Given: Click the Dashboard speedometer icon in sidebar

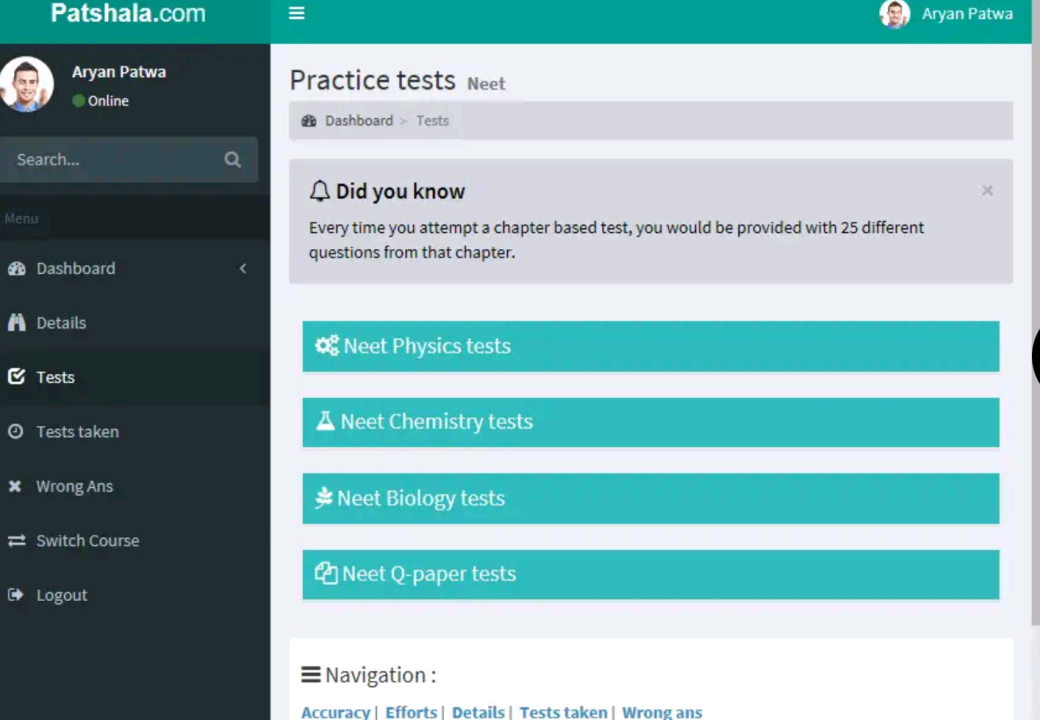Looking at the screenshot, I should pos(17,269).
